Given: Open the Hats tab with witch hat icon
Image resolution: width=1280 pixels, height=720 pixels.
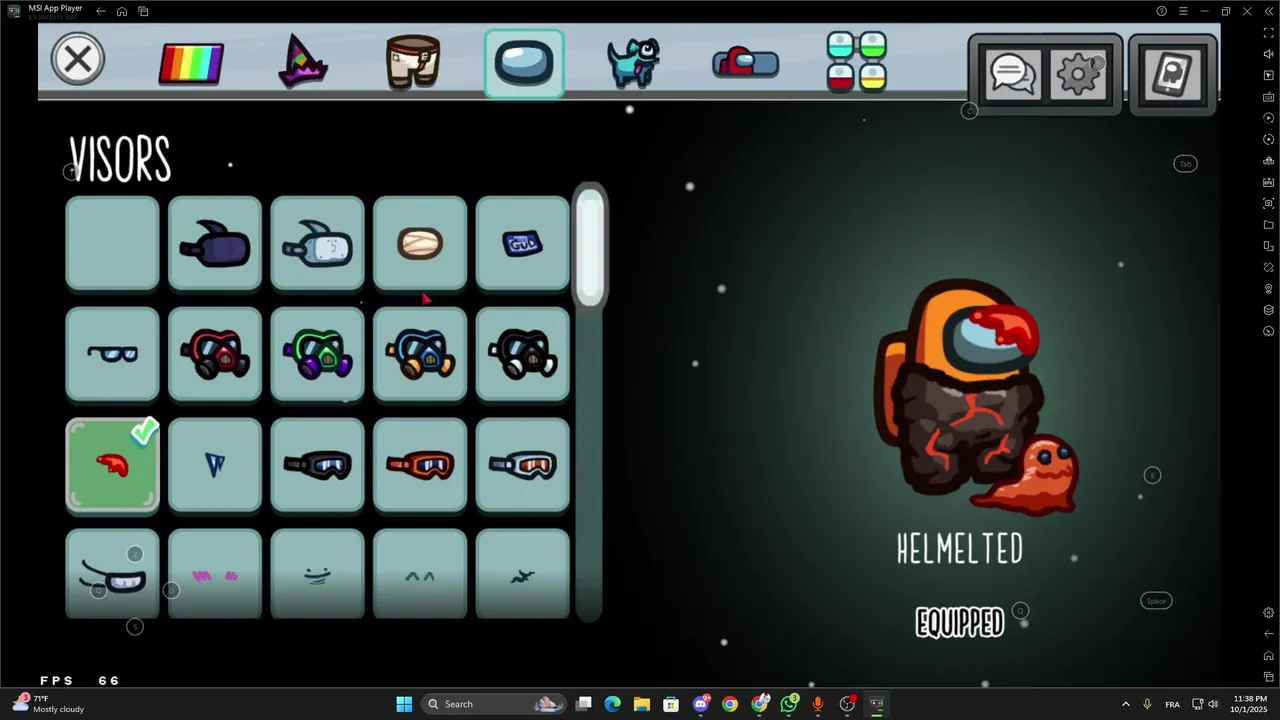Looking at the screenshot, I should [302, 61].
